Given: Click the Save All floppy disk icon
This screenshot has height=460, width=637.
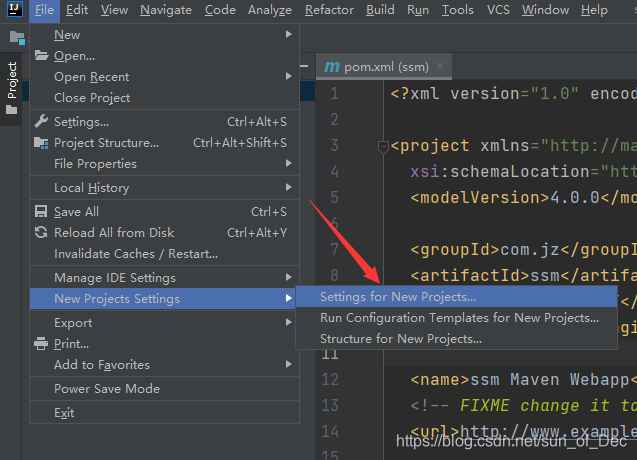Looking at the screenshot, I should [41, 211].
